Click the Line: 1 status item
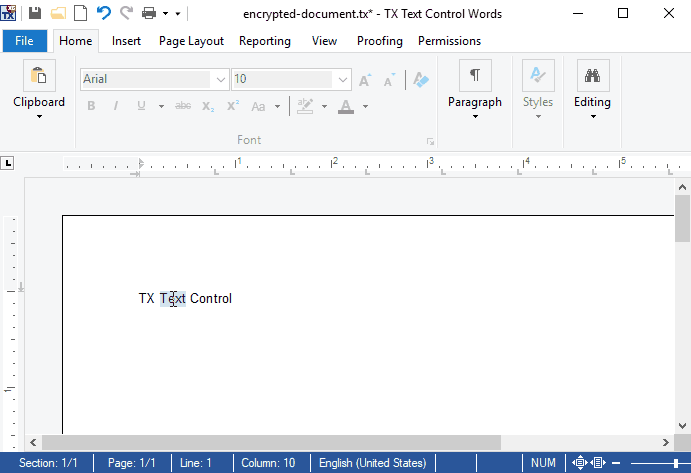The image size is (691, 473). 196,463
